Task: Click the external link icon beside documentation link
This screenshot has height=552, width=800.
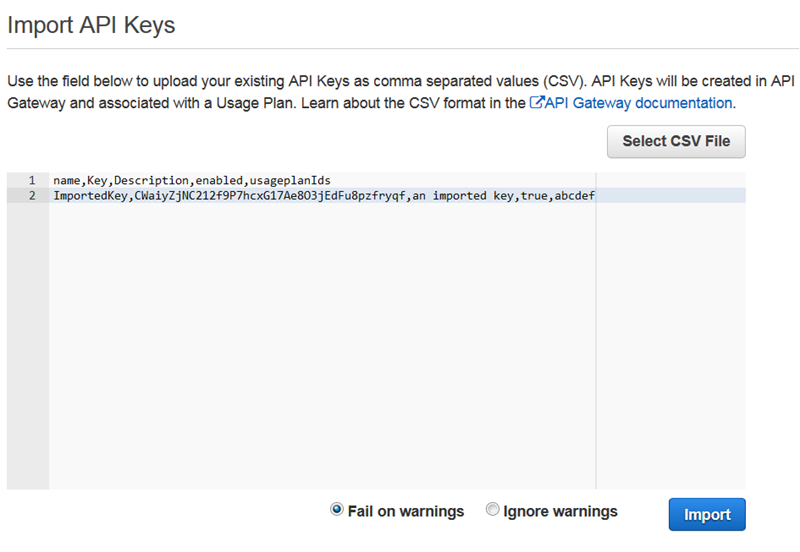Action: coord(536,103)
